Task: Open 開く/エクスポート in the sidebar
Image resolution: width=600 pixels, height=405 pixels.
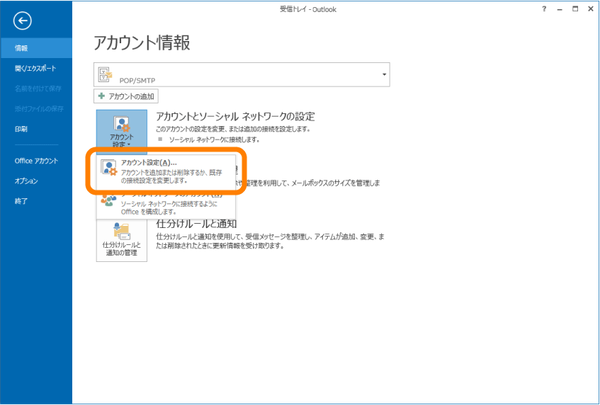Action: pos(36,69)
